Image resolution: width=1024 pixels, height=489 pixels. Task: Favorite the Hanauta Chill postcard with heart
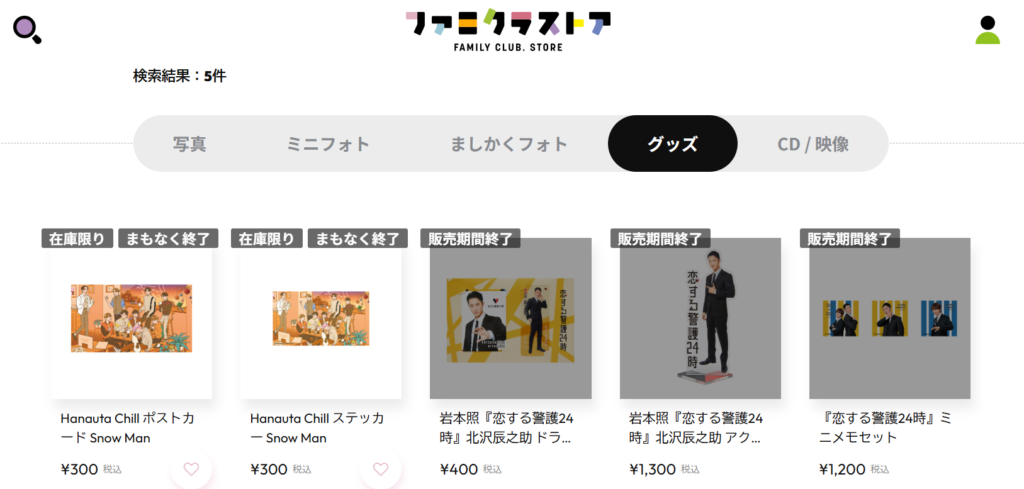191,469
